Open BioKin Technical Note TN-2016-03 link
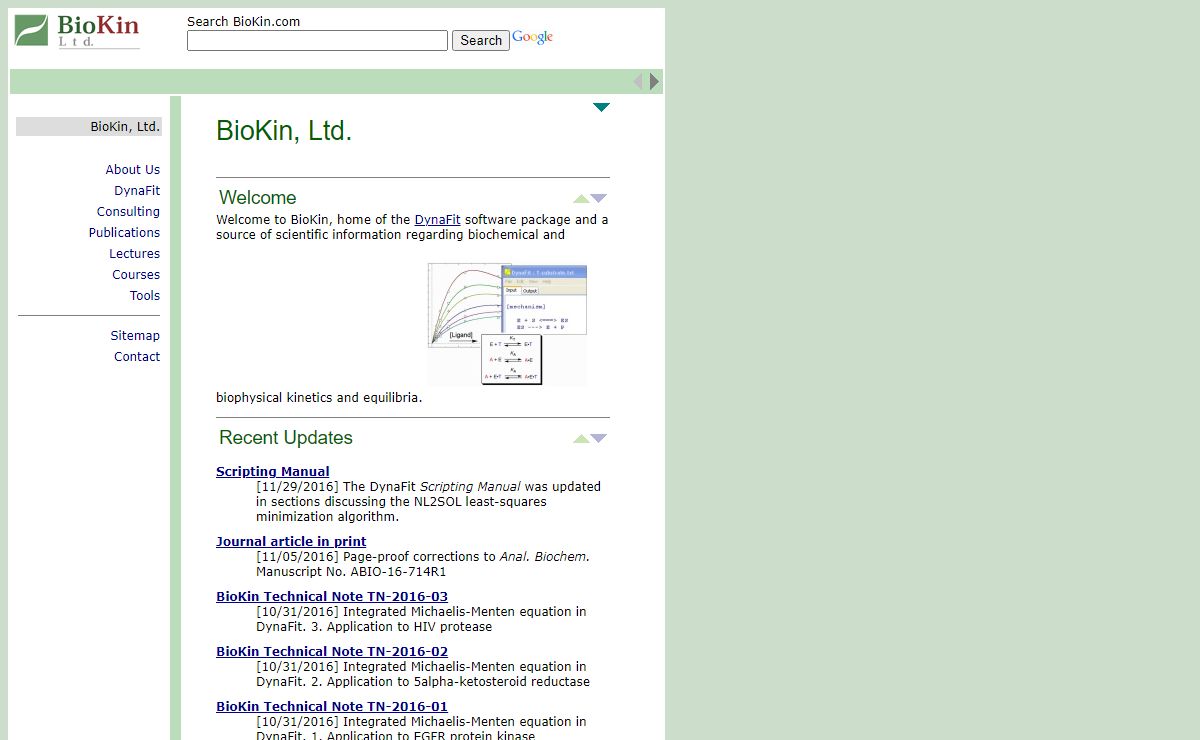 coord(332,597)
